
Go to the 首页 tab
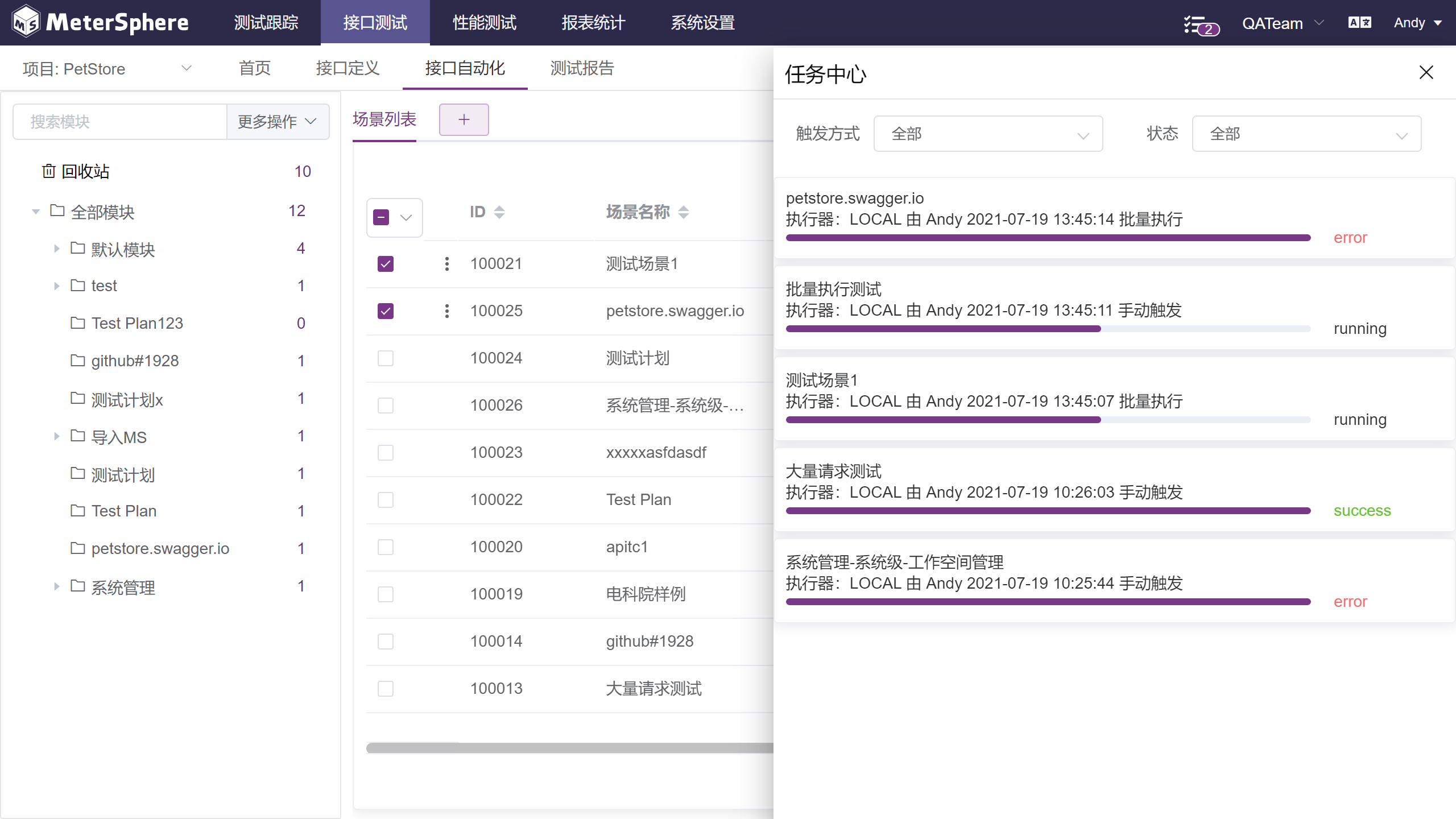pos(255,68)
